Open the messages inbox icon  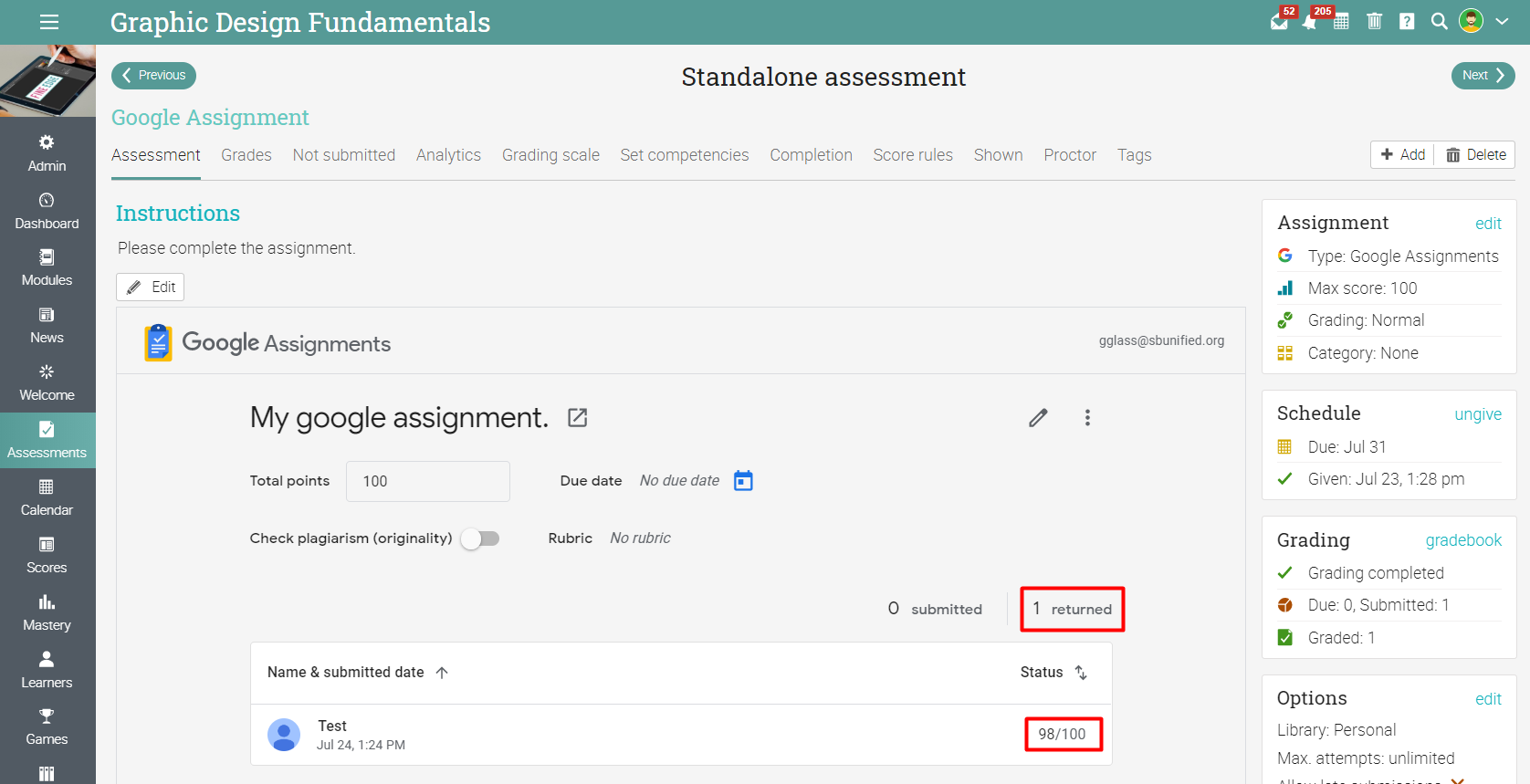(1280, 21)
